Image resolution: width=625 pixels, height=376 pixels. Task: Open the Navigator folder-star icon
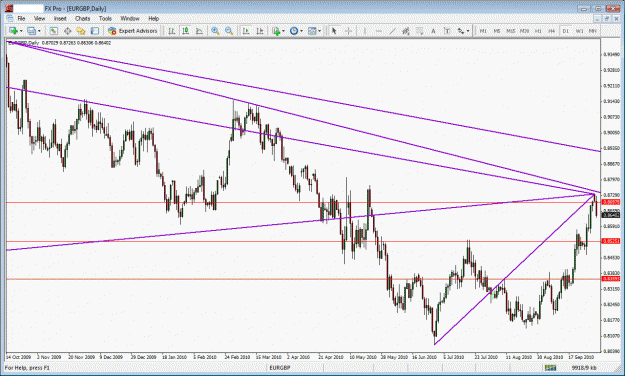coord(81,31)
